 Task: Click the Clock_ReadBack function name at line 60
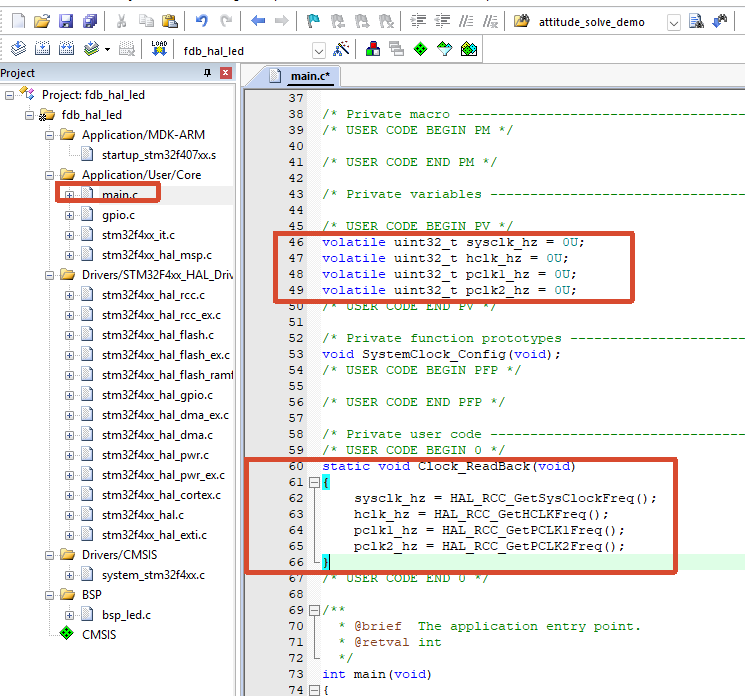(474, 467)
